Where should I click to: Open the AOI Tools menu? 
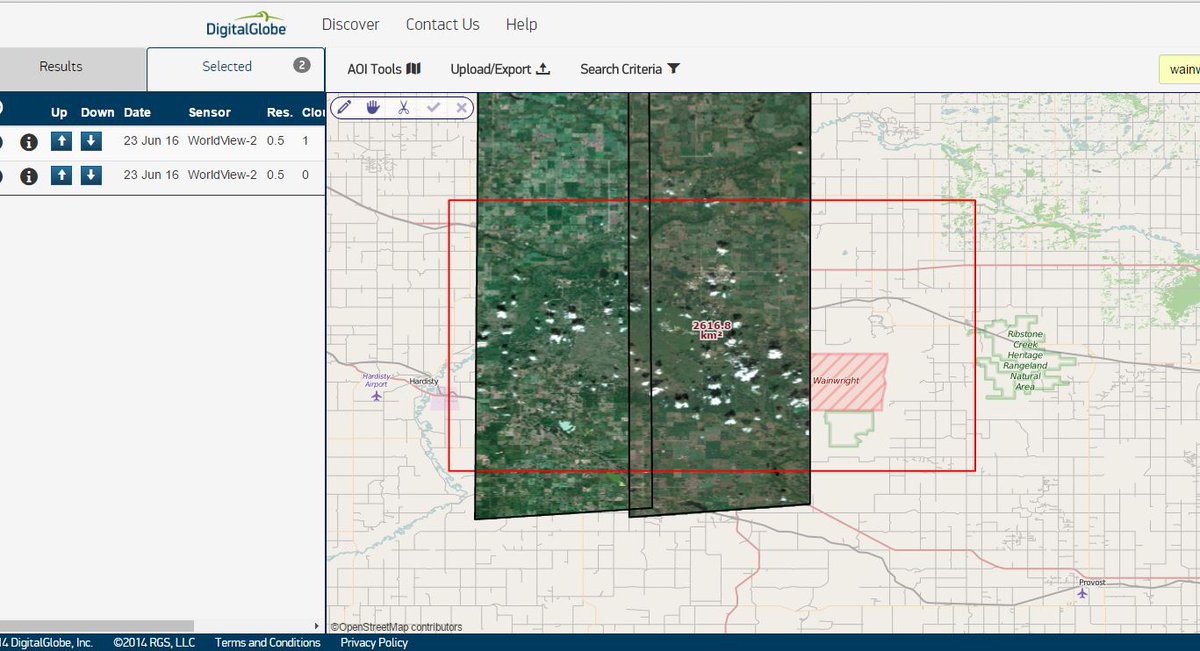coord(384,69)
